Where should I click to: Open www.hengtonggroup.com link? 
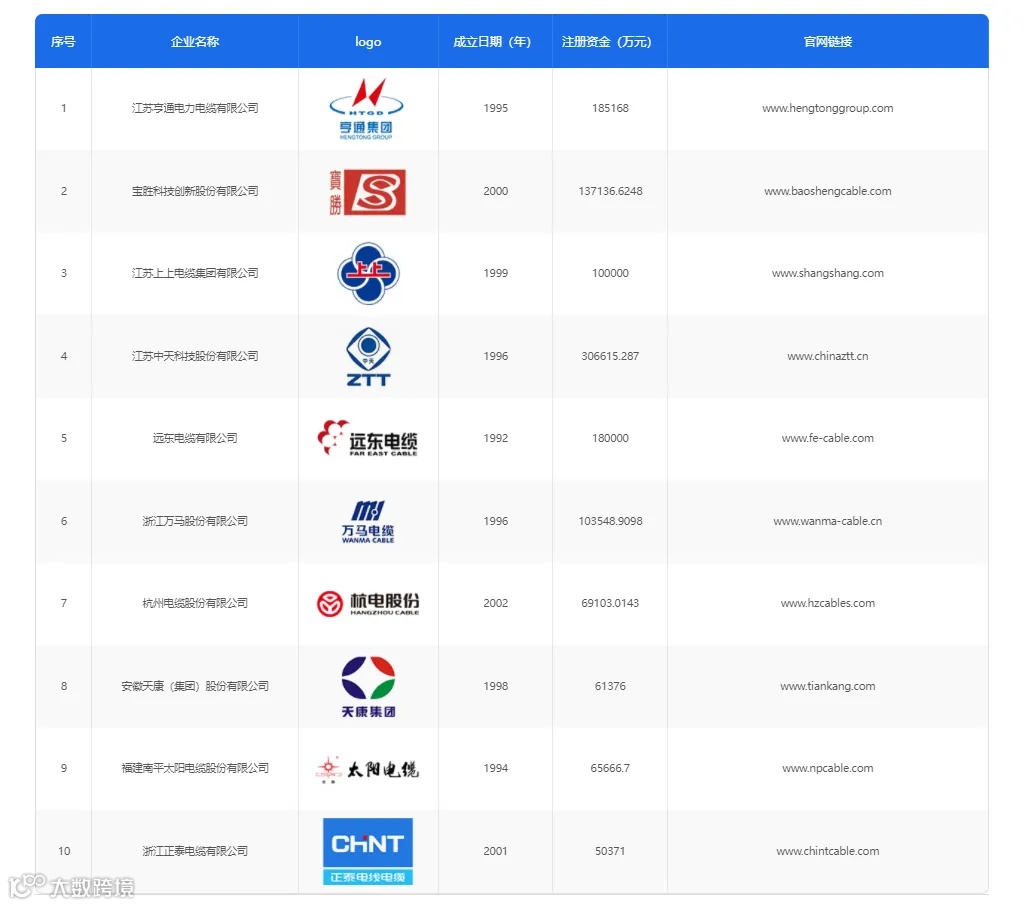point(827,108)
